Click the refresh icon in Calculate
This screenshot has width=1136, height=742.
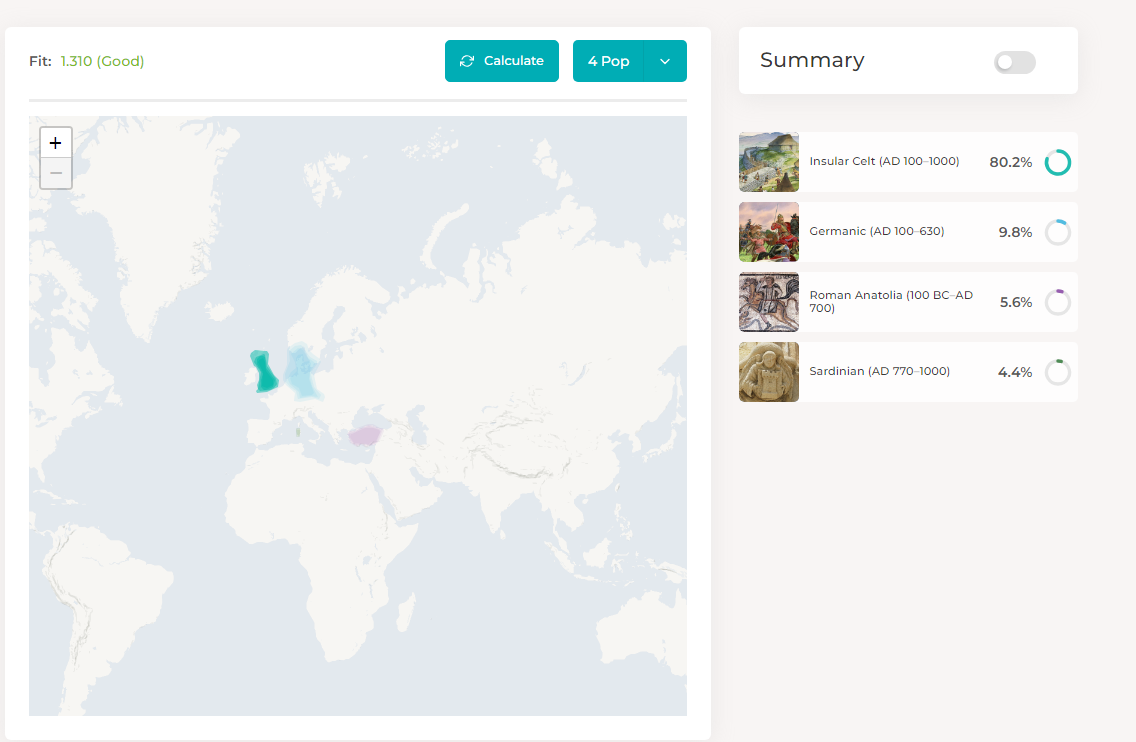[x=467, y=61]
